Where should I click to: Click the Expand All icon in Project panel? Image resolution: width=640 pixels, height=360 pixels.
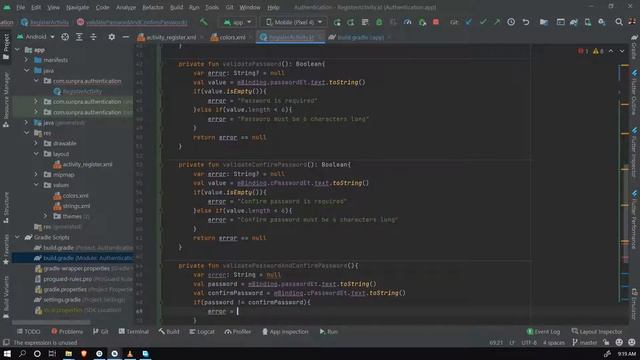click(x=79, y=37)
